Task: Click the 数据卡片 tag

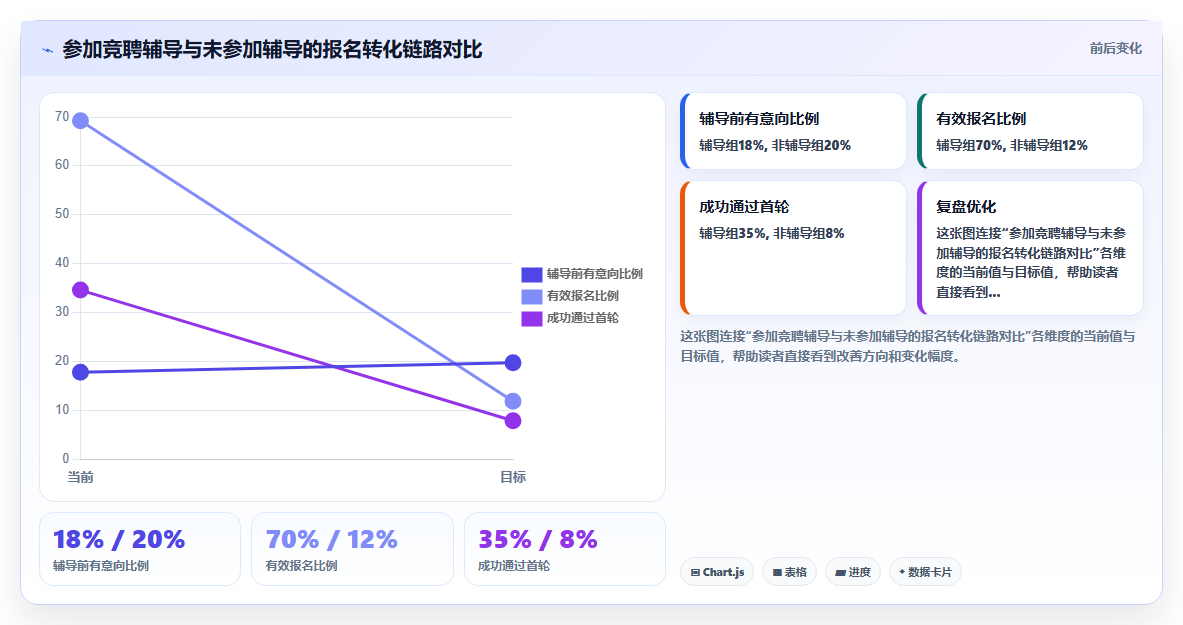Action: [925, 572]
